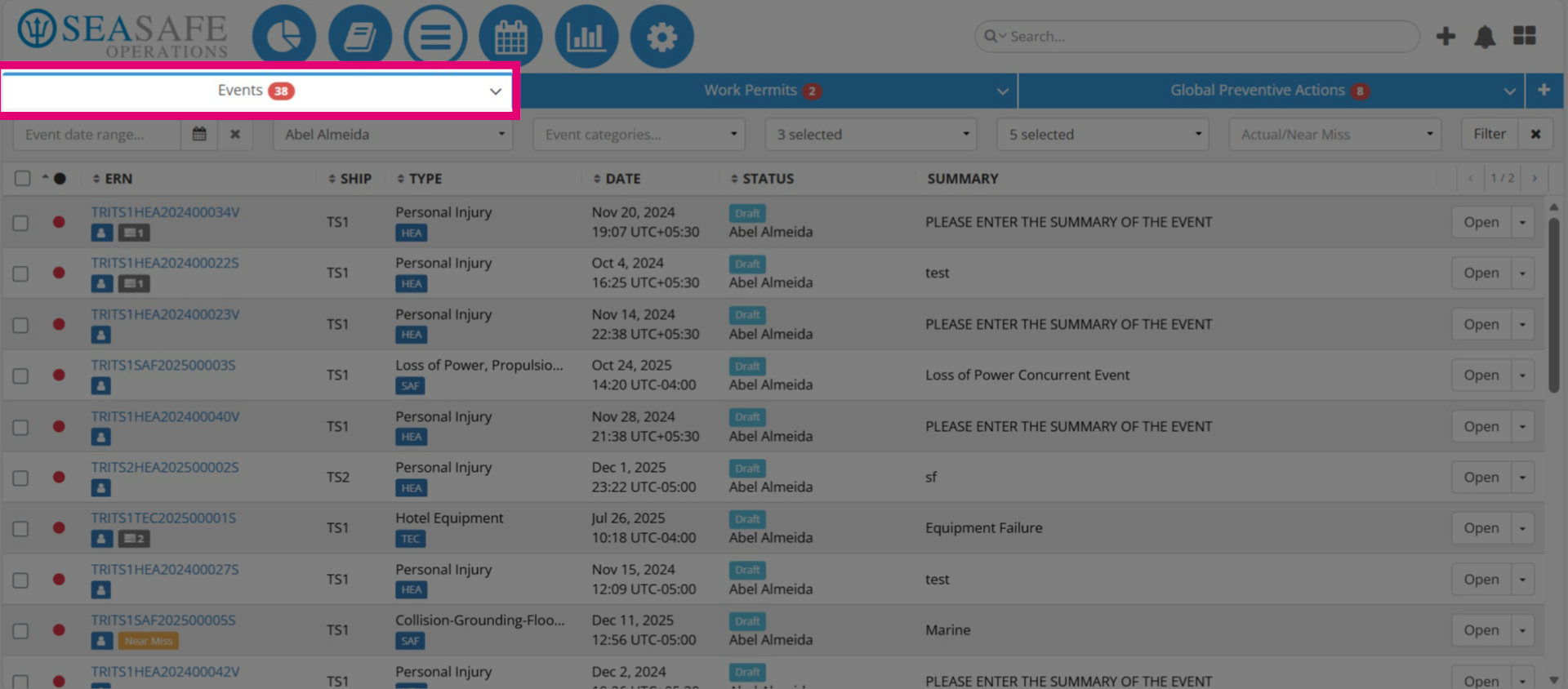This screenshot has height=689, width=1568.
Task: Sort by the STATUS column
Action: click(x=762, y=178)
